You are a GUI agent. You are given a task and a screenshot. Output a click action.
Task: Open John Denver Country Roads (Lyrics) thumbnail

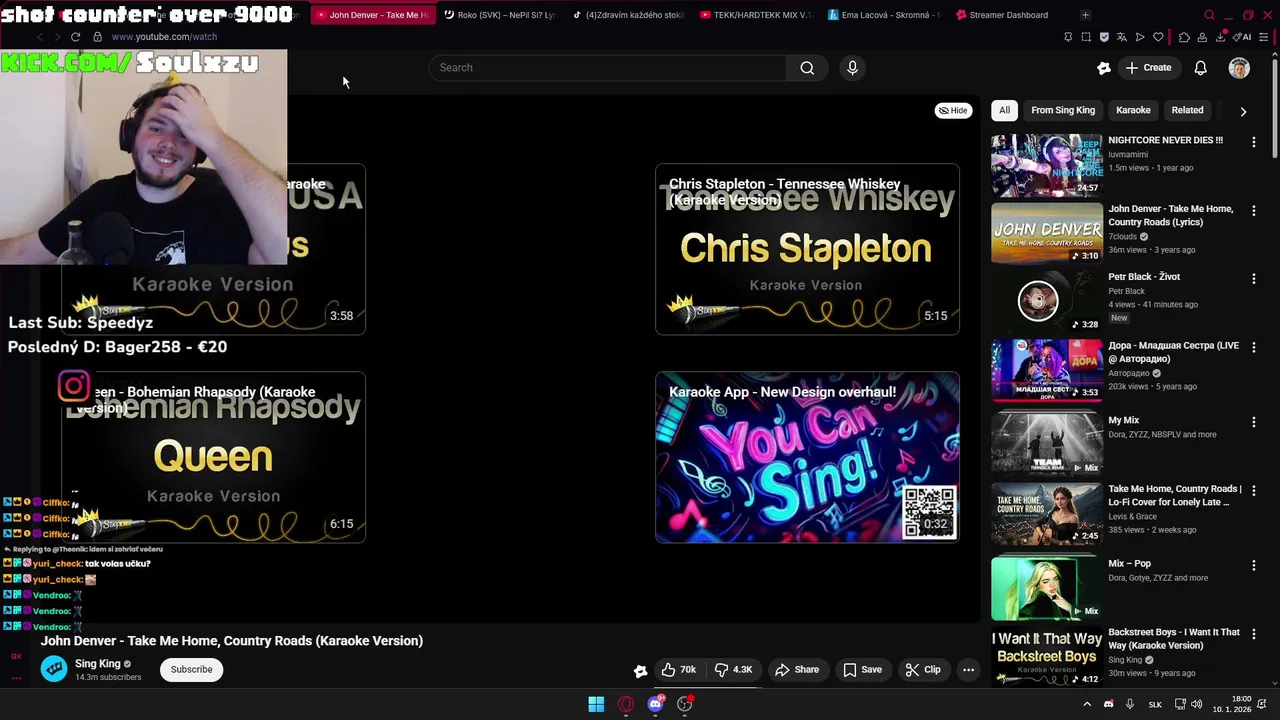[1047, 233]
